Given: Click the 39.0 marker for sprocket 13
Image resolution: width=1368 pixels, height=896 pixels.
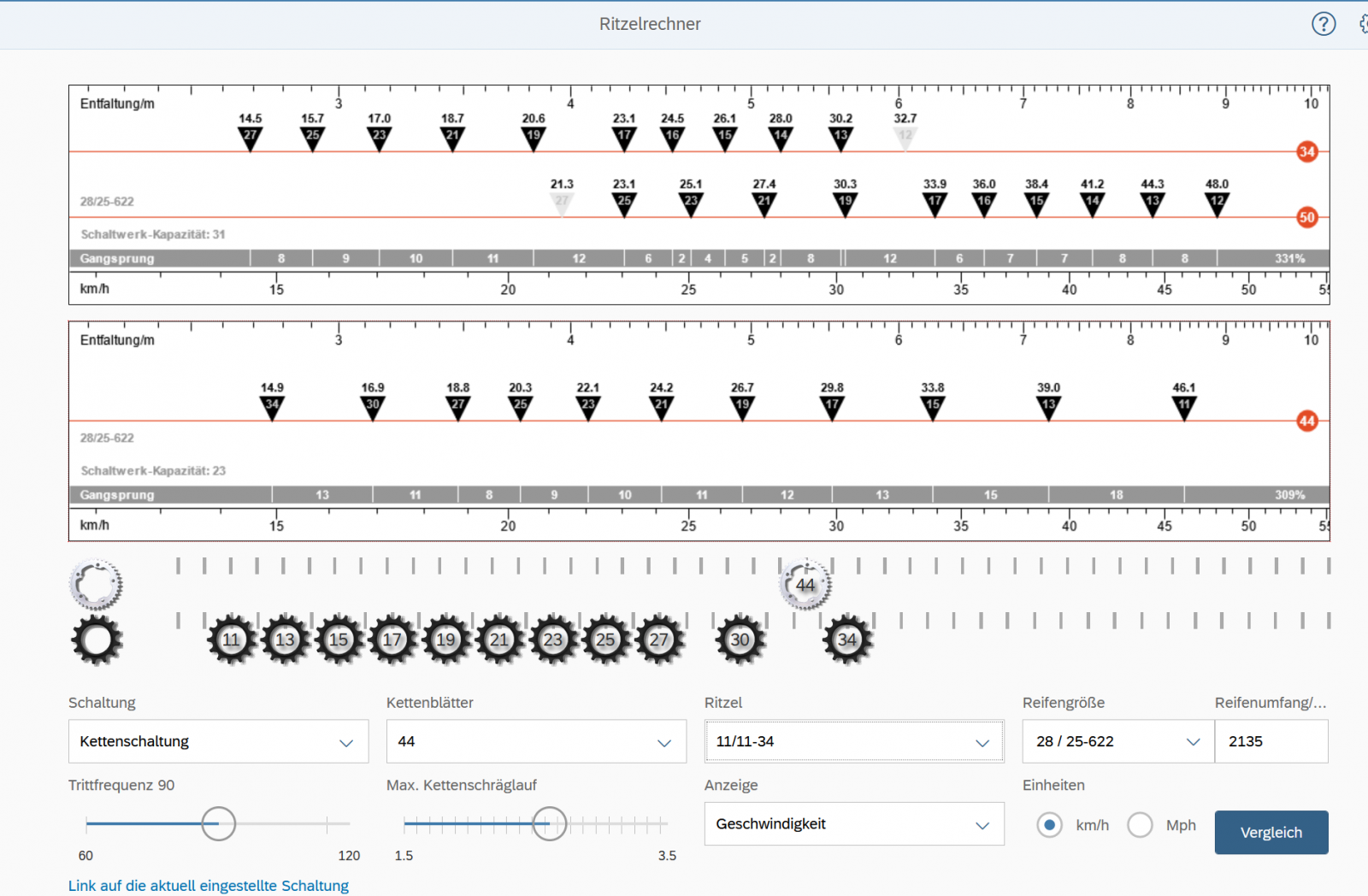Looking at the screenshot, I should [1048, 407].
